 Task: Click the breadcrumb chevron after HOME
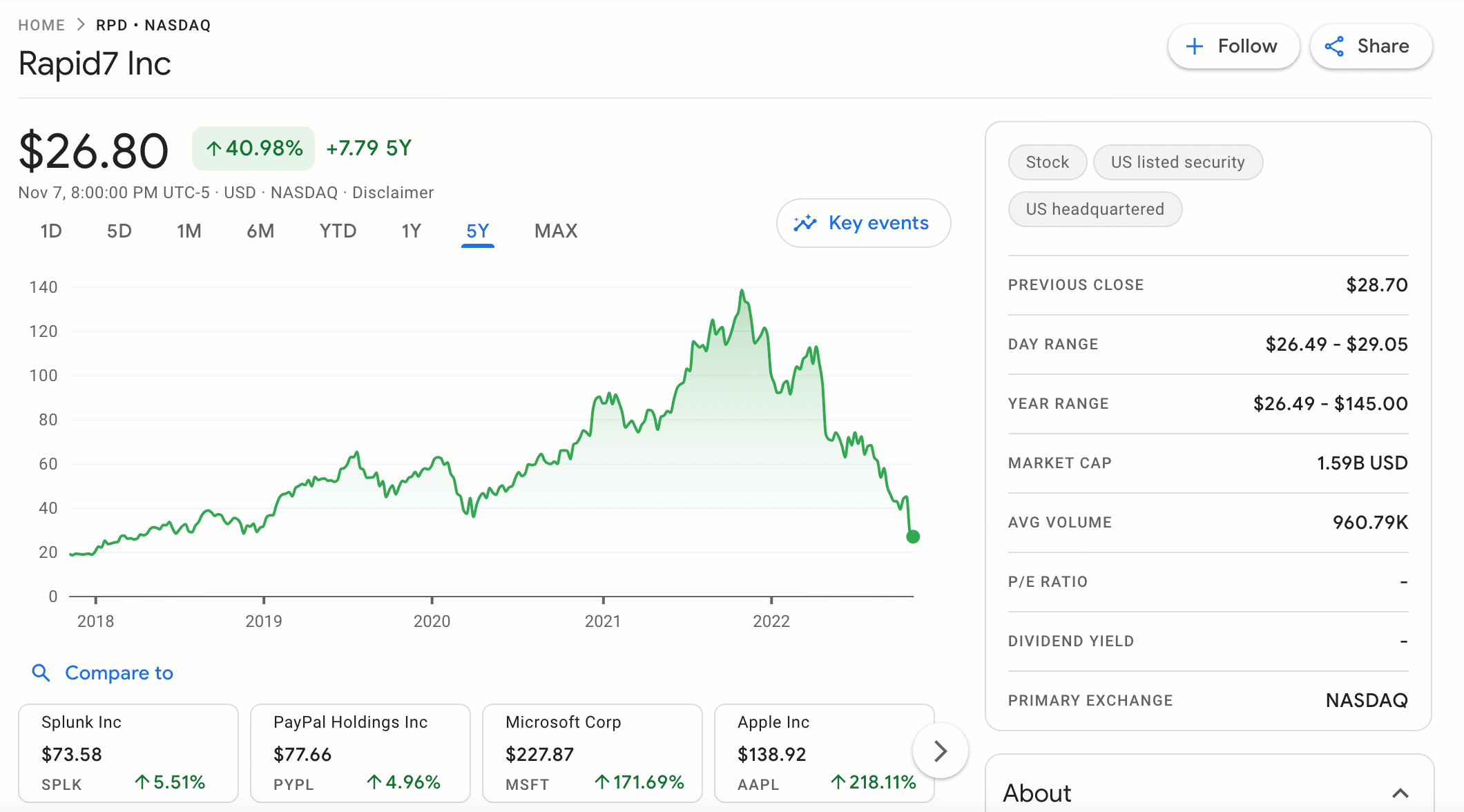point(81,25)
